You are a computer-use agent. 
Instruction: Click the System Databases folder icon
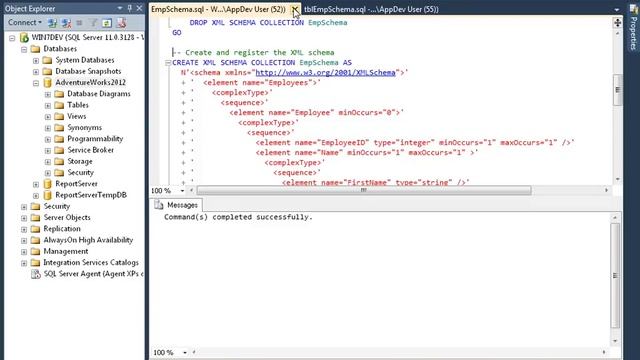[x=47, y=60]
